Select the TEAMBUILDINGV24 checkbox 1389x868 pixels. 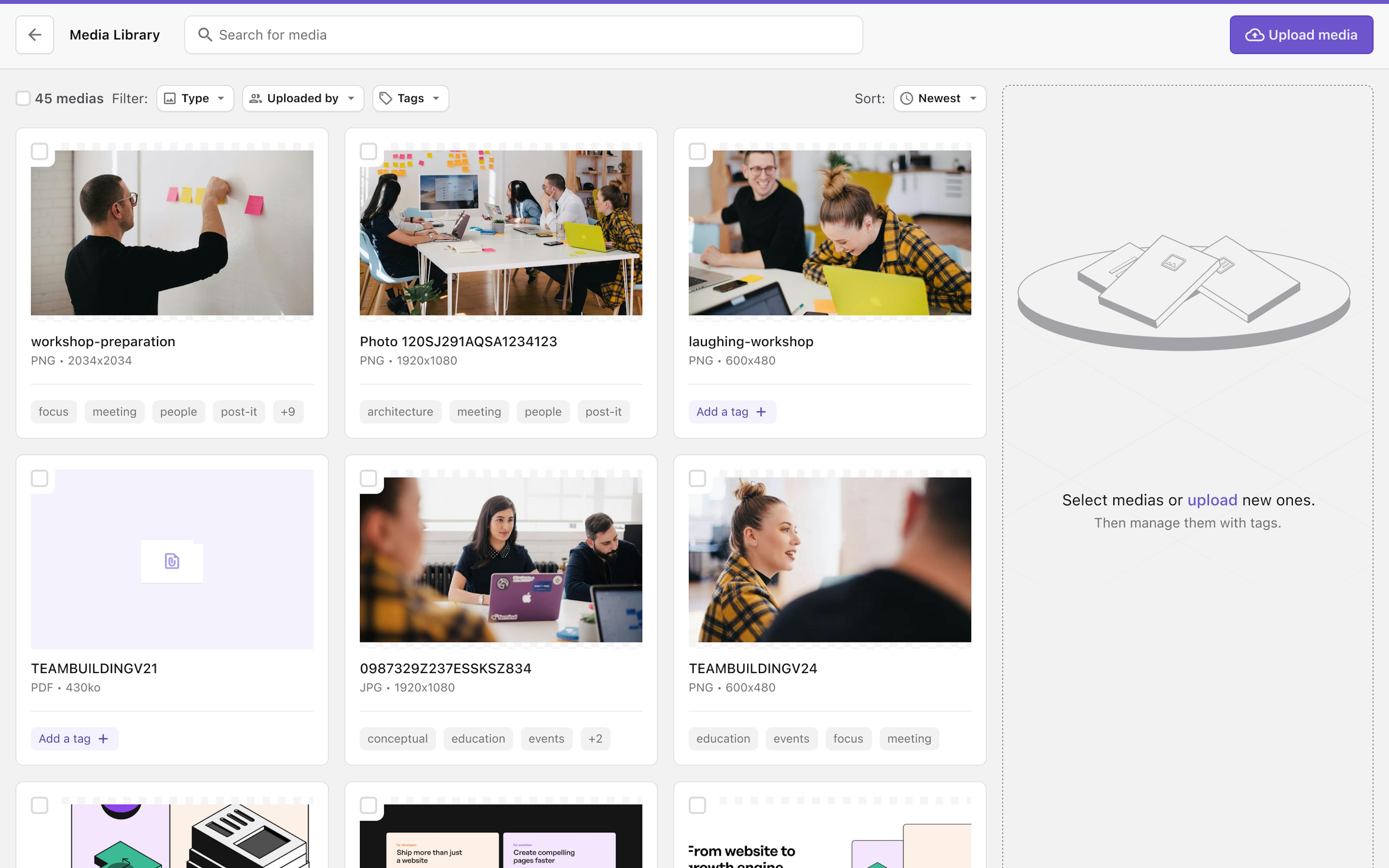[697, 478]
